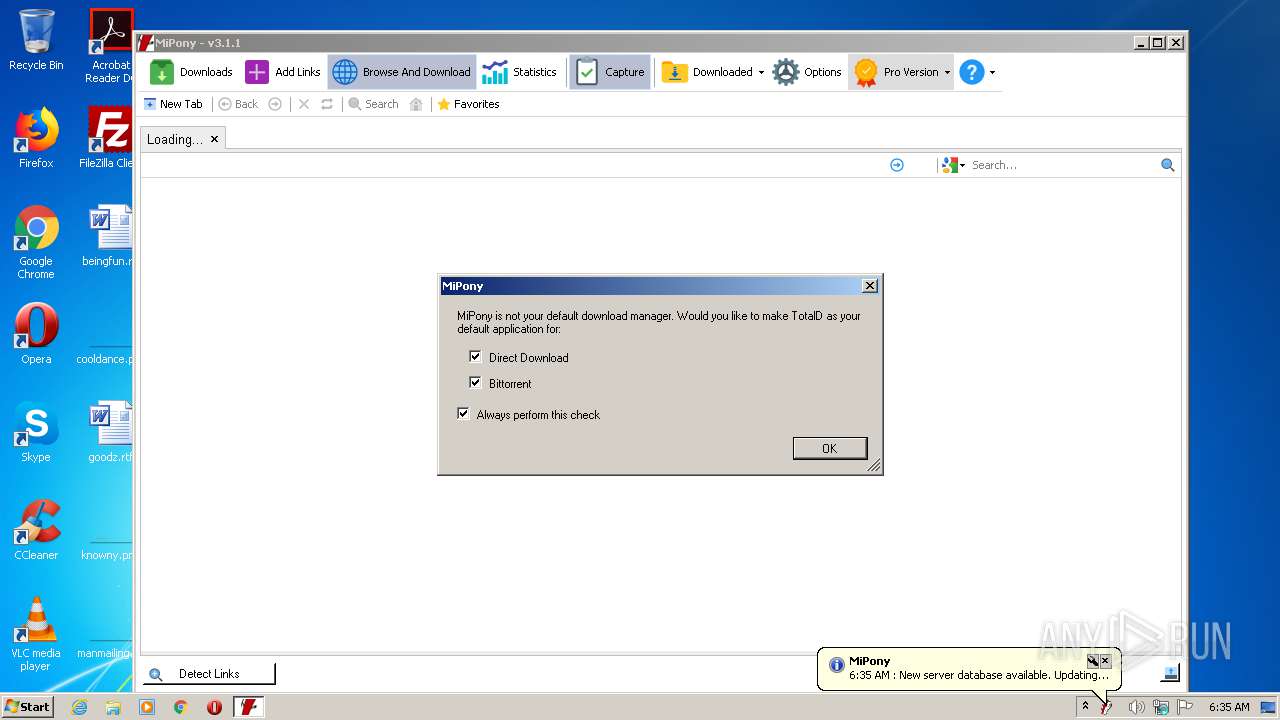The height and width of the screenshot is (720, 1280).
Task: Click the Pro Version badge
Action: (x=896, y=72)
